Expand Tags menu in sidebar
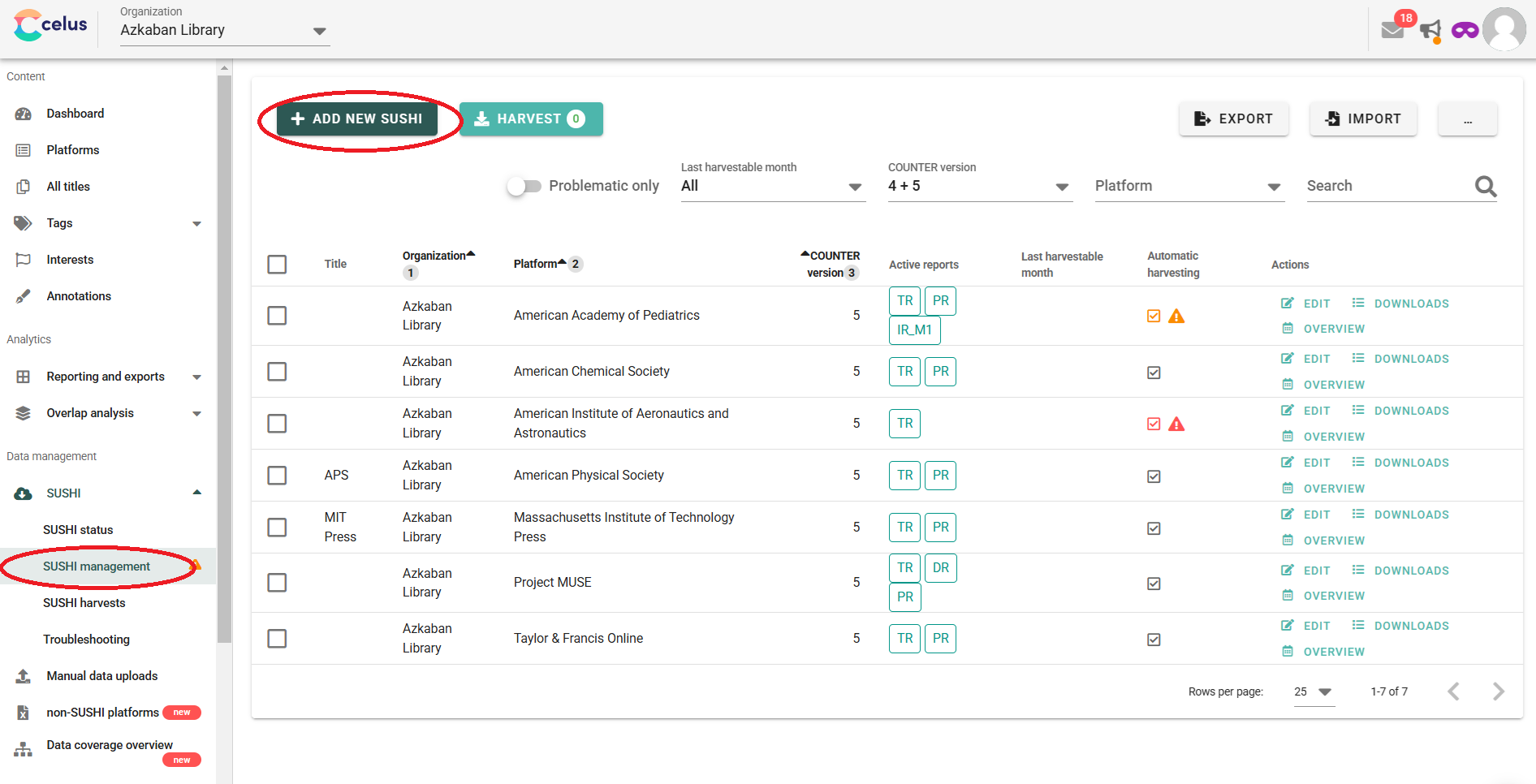This screenshot has width=1536, height=784. (196, 223)
